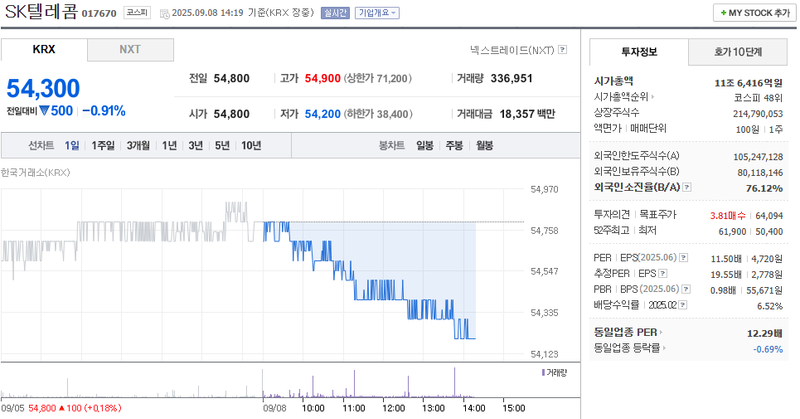
Task: Click the 코스피 48위 rank value
Action: tap(758, 98)
